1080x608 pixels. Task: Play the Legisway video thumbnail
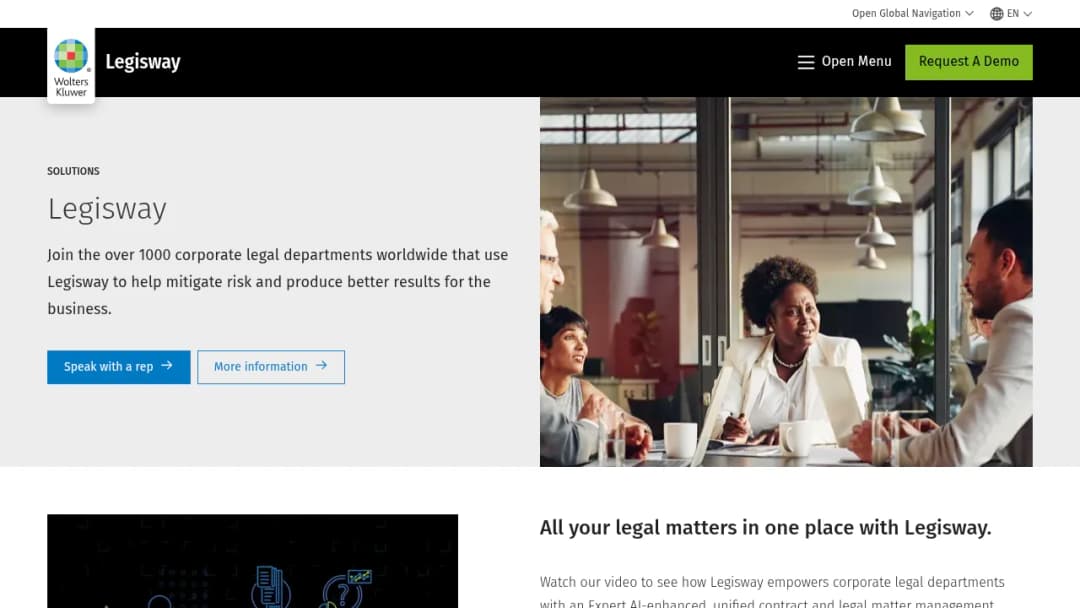[x=252, y=560]
